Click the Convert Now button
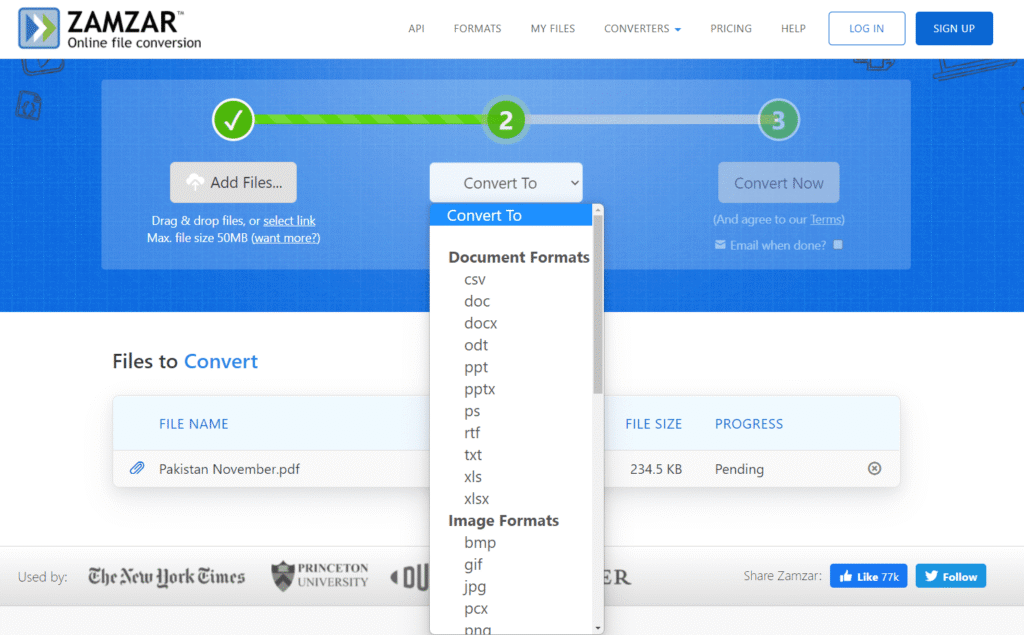This screenshot has width=1024, height=635. point(778,182)
